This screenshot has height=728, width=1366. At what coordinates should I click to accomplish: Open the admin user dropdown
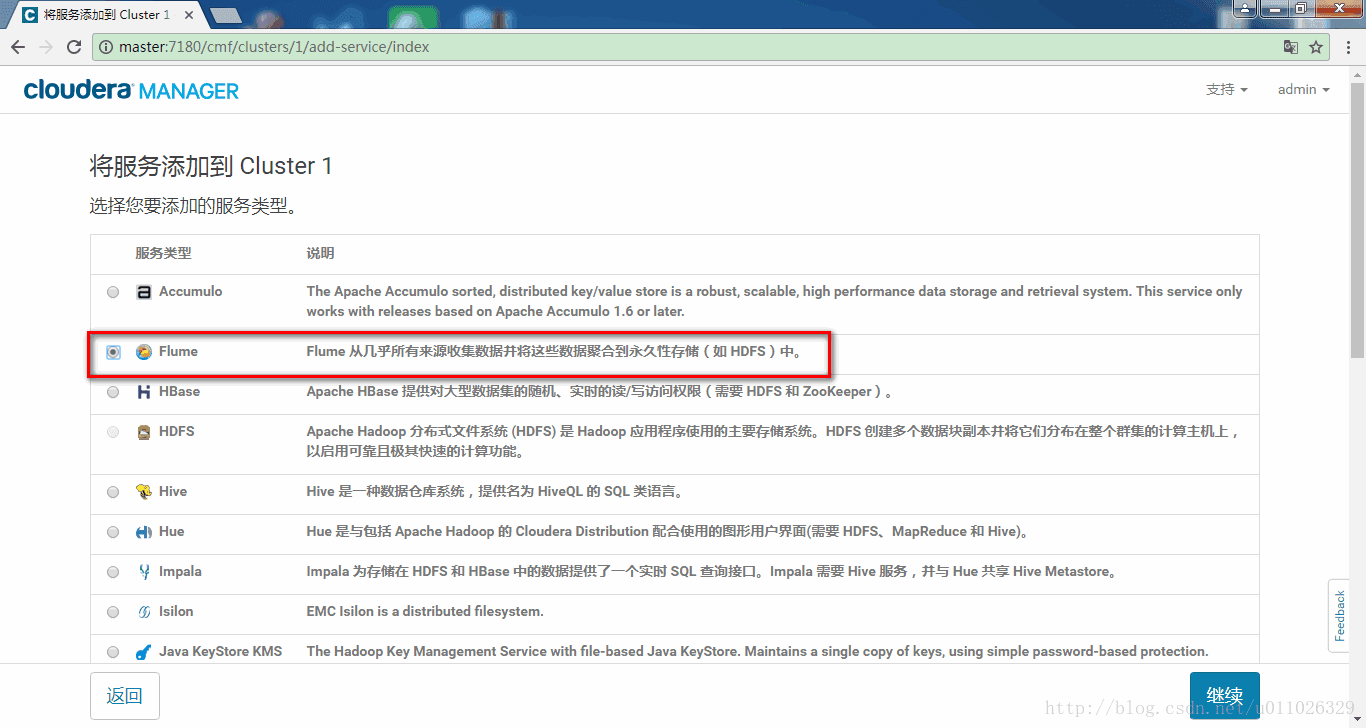pos(1304,89)
